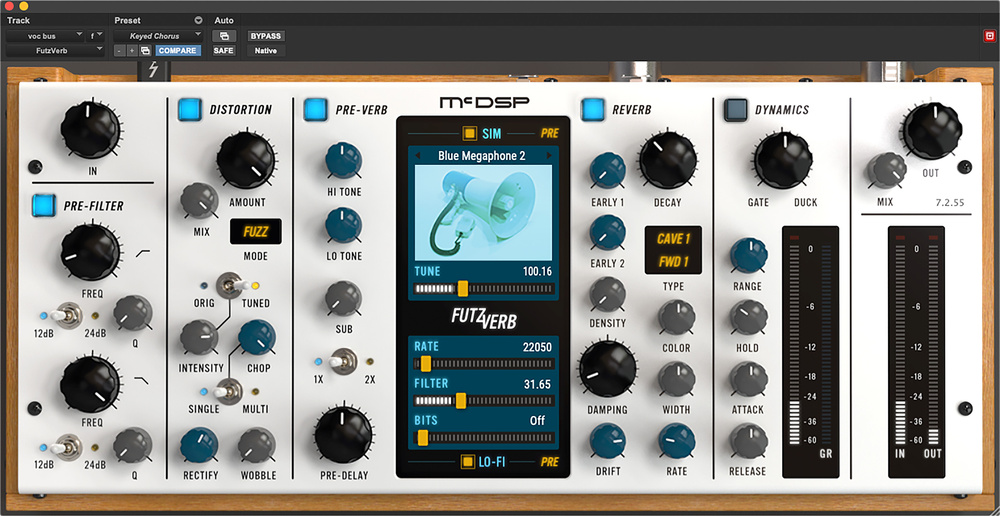The image size is (1000, 516).
Task: Click the red plug-in target icon
Action: pos(989,35)
